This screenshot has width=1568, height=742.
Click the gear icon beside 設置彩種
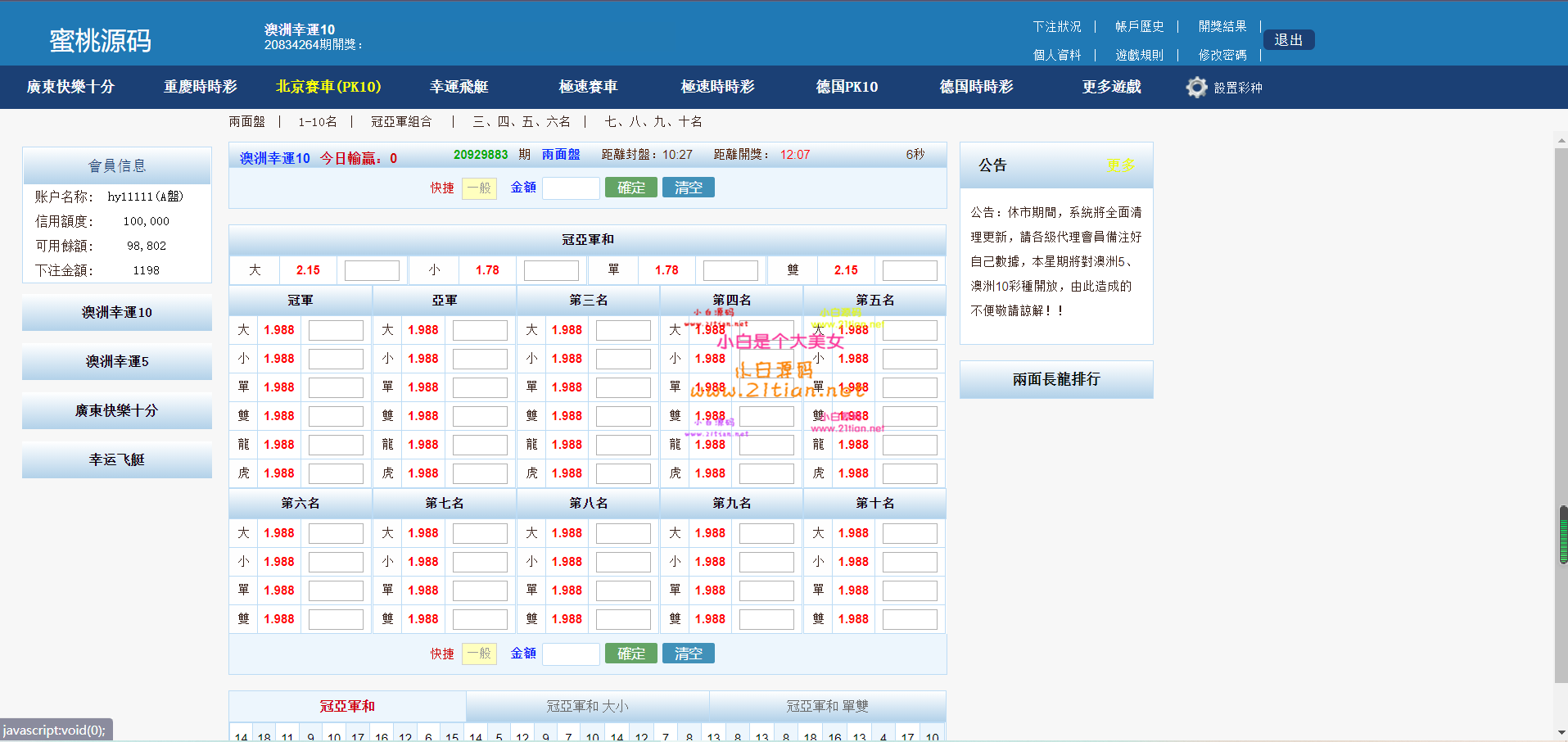pos(1196,88)
